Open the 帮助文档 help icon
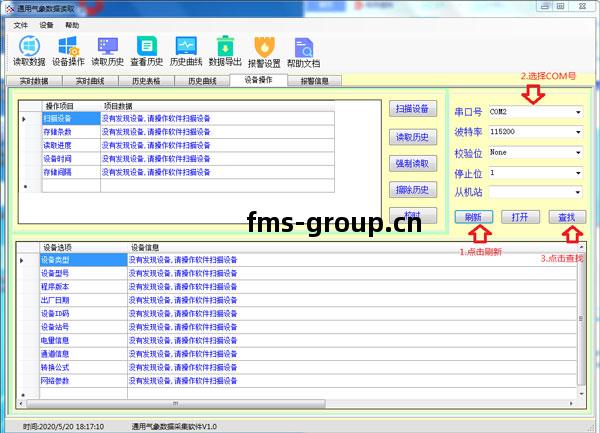 pos(304,47)
